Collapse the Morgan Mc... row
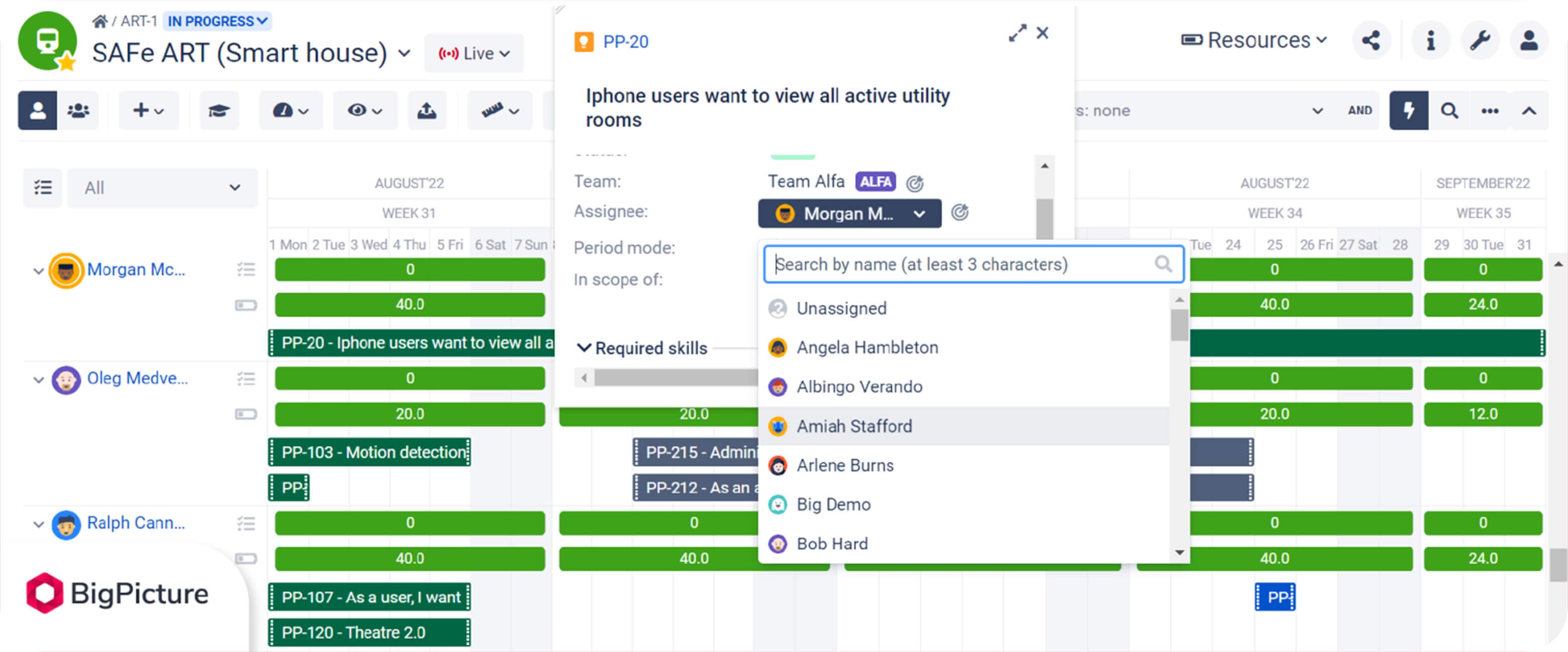The image size is (1568, 652). [x=38, y=271]
